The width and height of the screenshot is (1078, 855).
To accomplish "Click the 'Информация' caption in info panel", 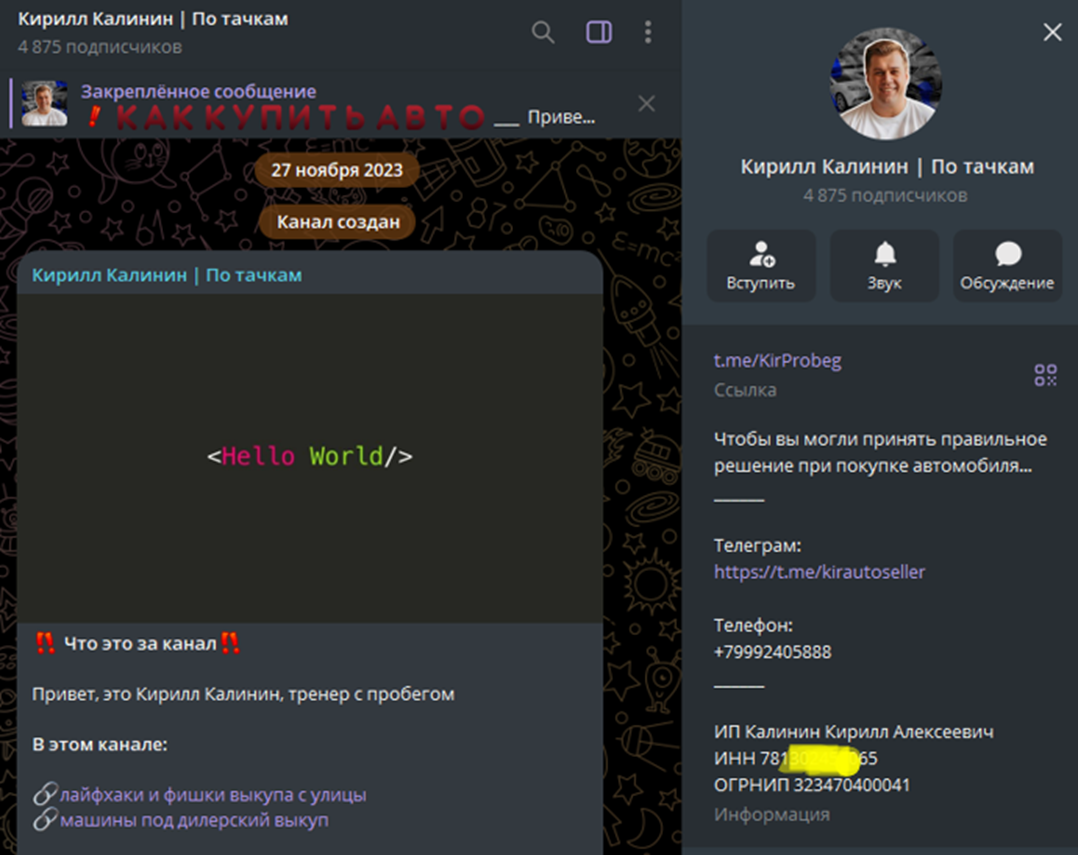I will click(x=771, y=814).
